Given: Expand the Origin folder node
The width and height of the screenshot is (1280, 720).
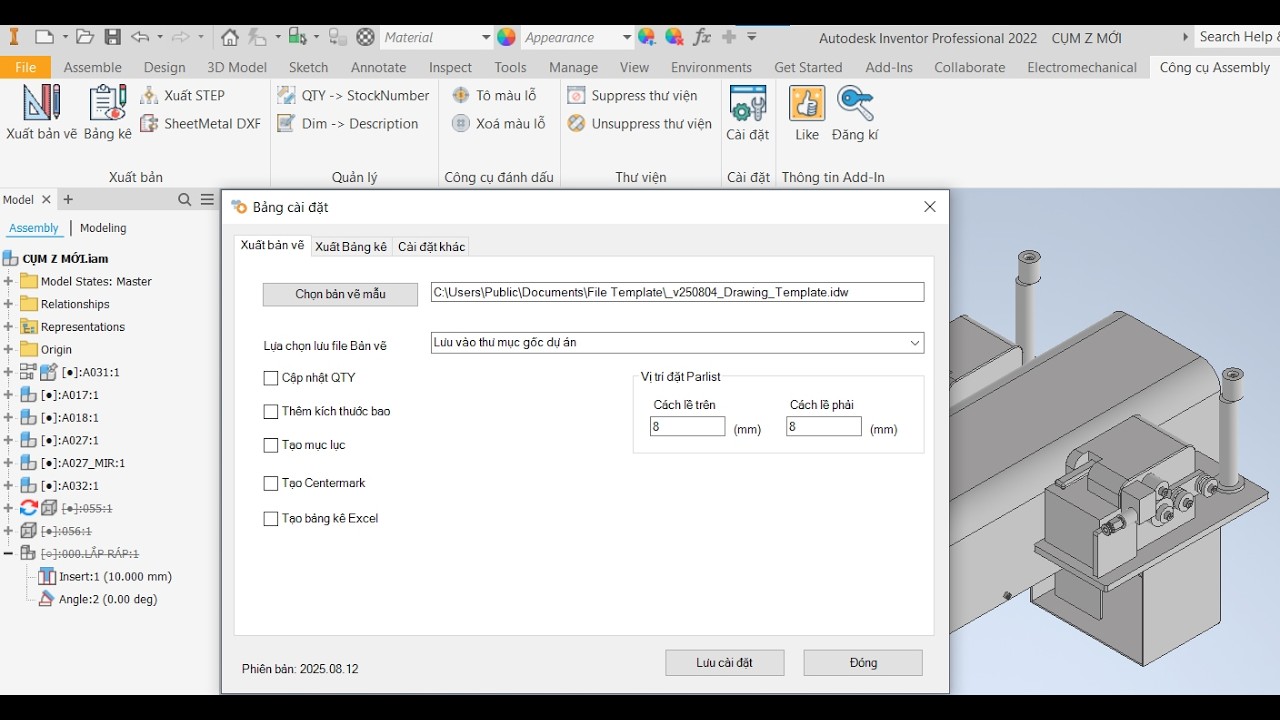Looking at the screenshot, I should [x=8, y=350].
